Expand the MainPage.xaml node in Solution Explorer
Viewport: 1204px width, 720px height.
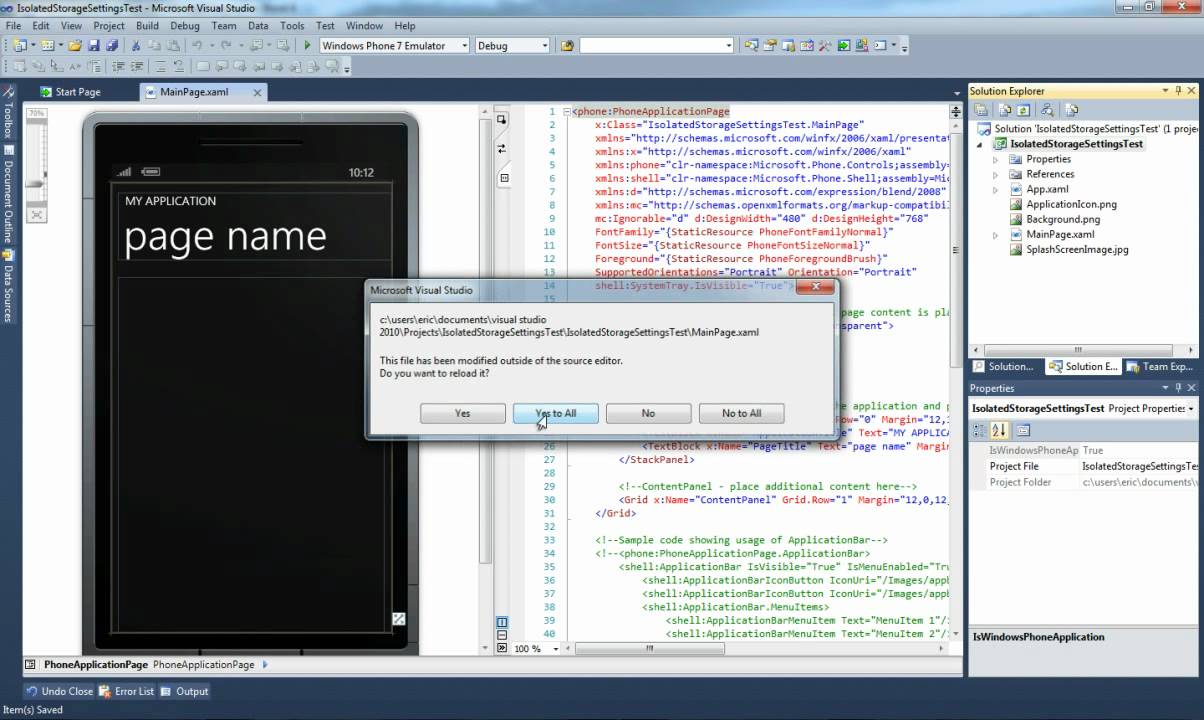[995, 235]
